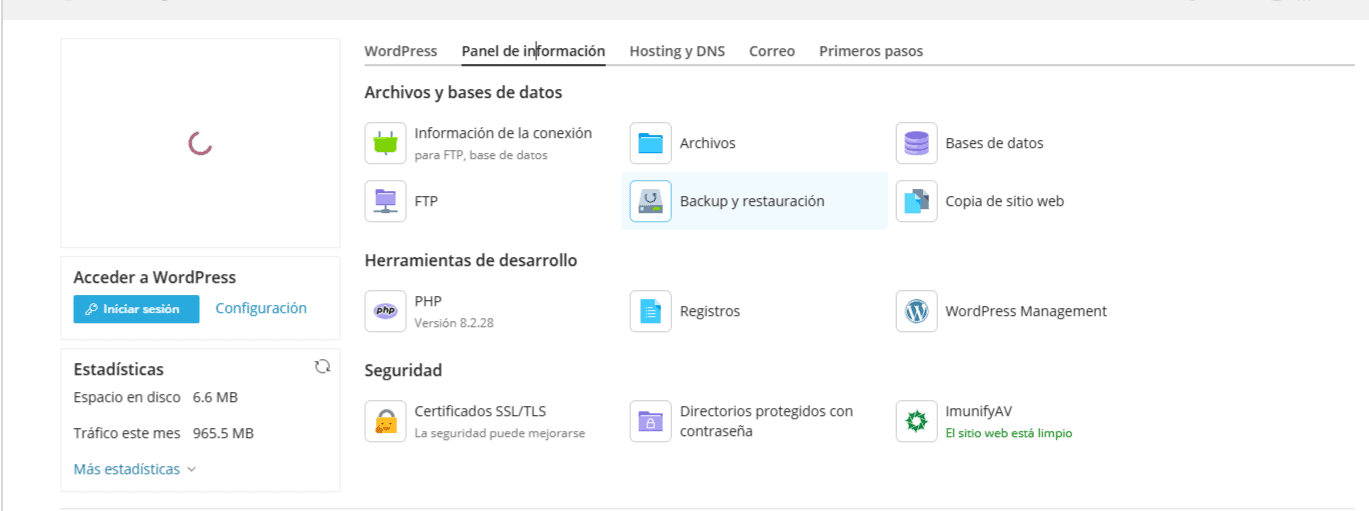Open Información de la conexión link
Screen dimensions: 1369x511
click(x=503, y=133)
